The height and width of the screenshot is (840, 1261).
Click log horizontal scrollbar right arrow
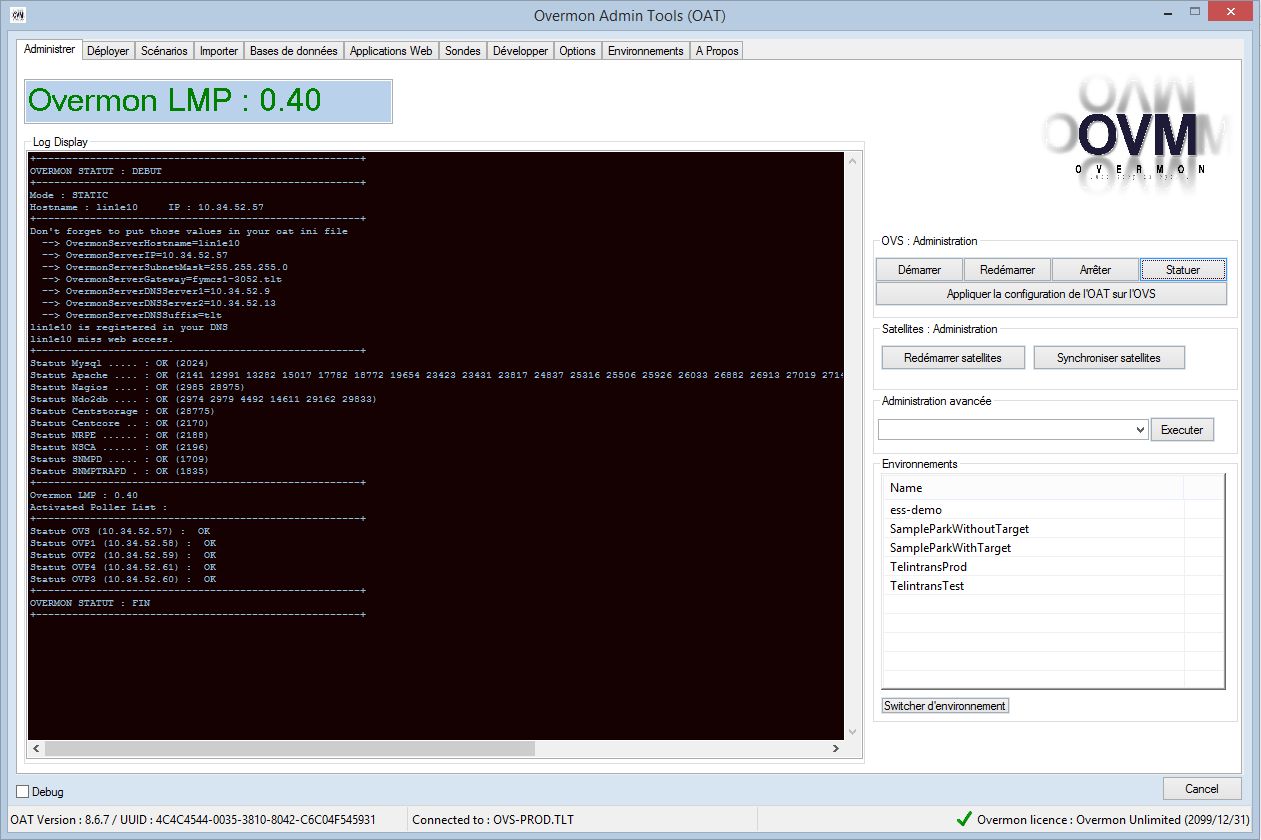836,748
